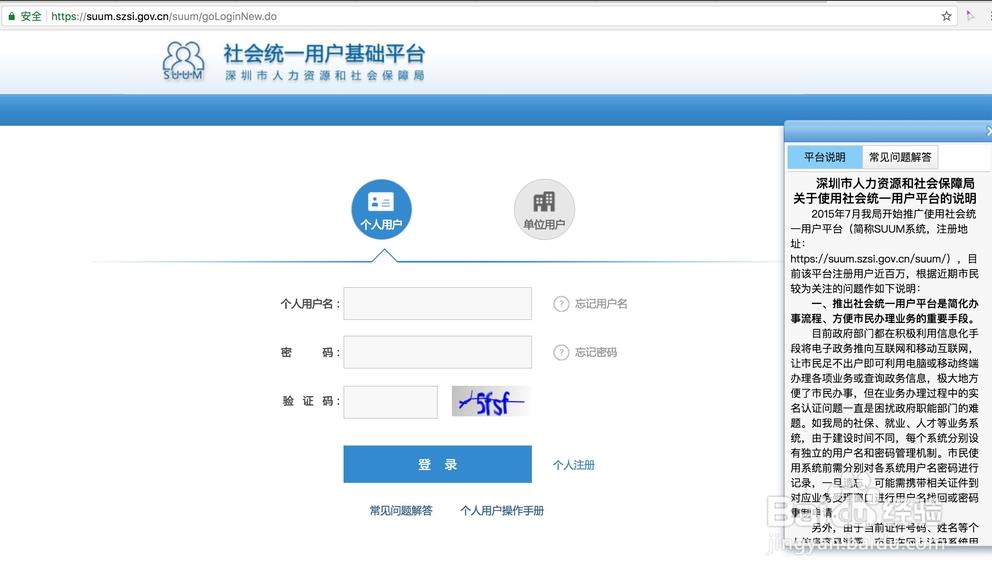This screenshot has height=565, width=992.
Task: Click the browser address bar URL
Action: click(164, 16)
